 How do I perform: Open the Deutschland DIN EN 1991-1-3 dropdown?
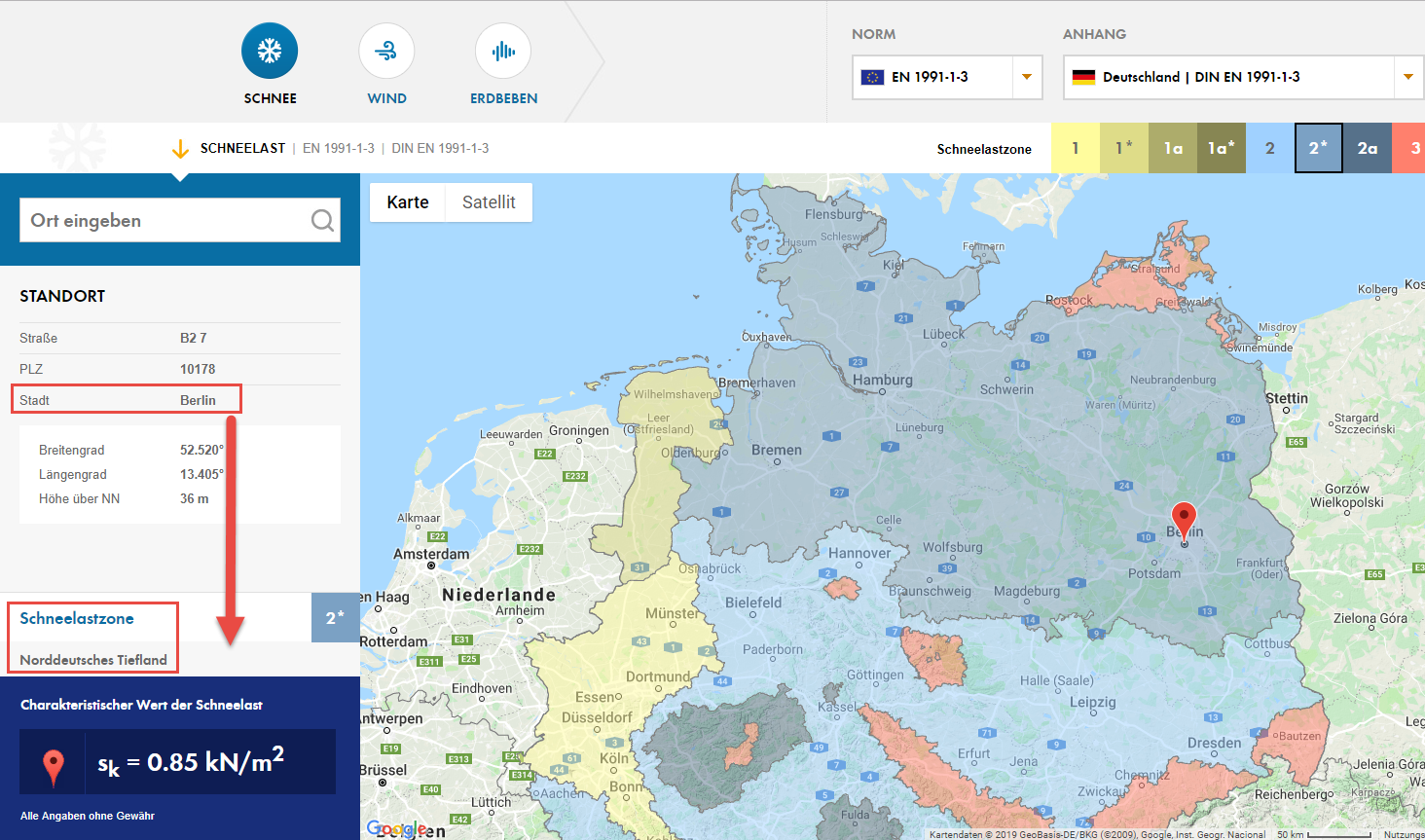(1244, 77)
